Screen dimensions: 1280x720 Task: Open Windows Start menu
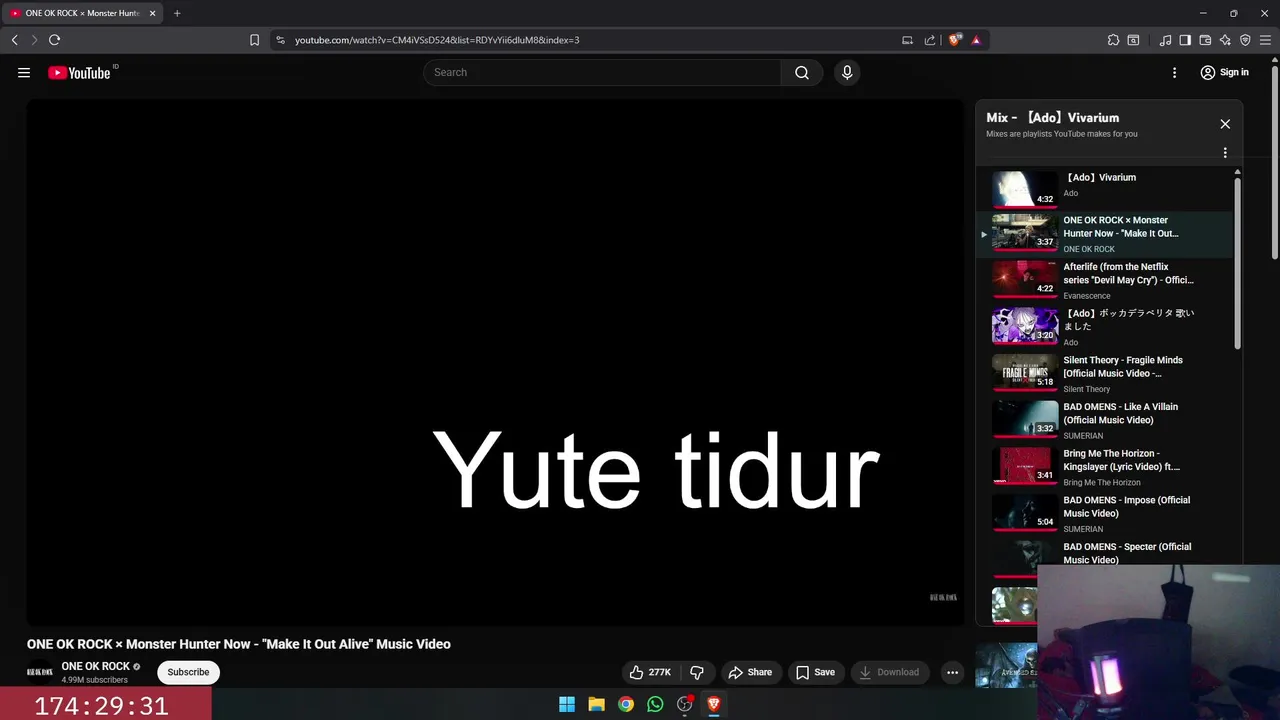point(567,704)
